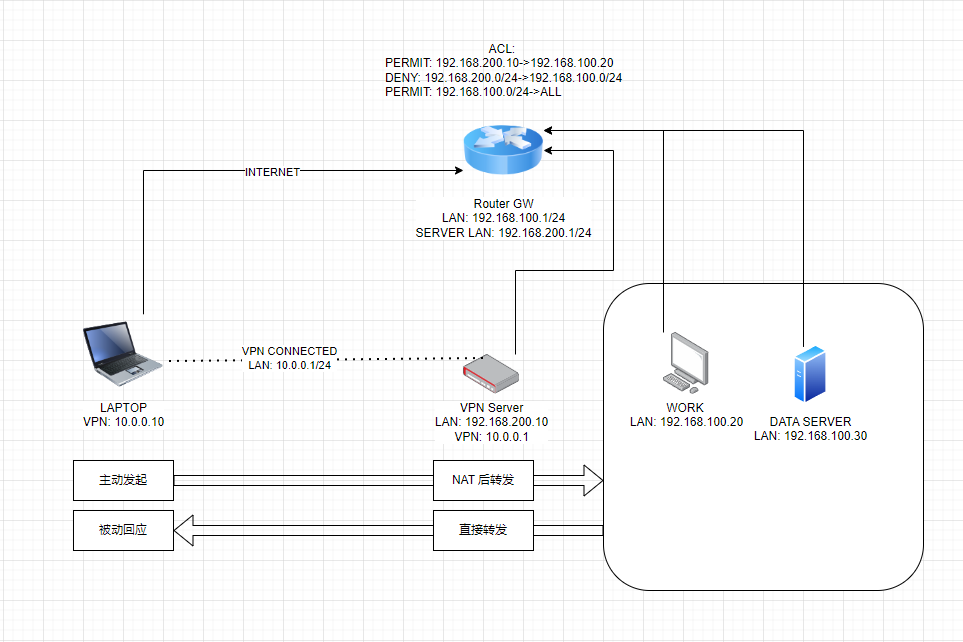
Task: Click the LAPTOP VPN 10.0.0.10 label
Action: [x=123, y=415]
